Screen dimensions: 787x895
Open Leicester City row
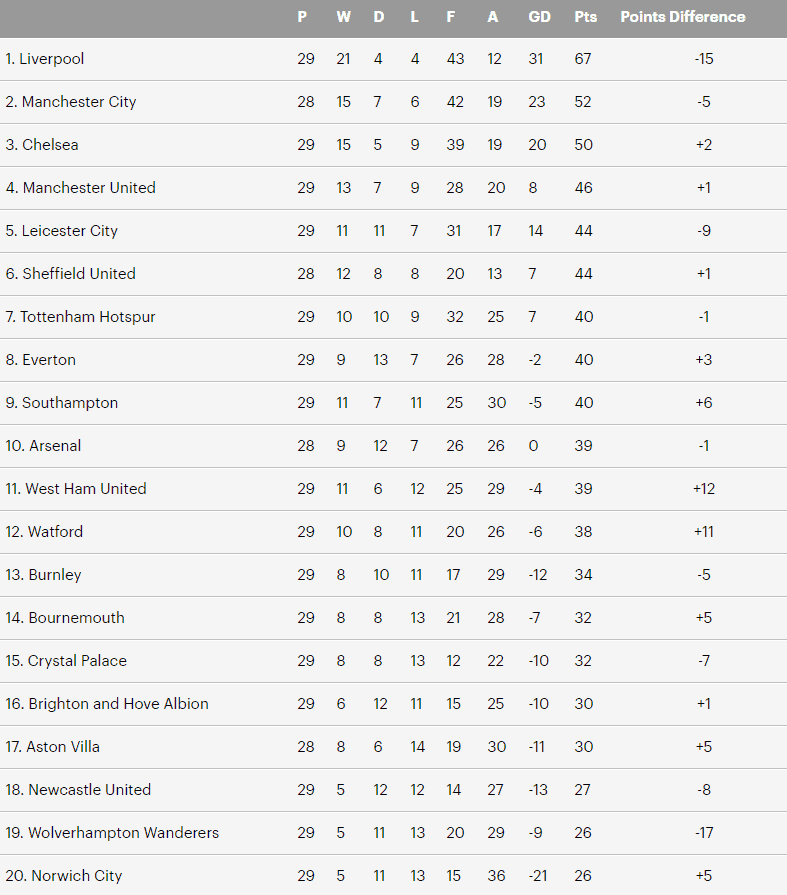pyautogui.click(x=393, y=231)
